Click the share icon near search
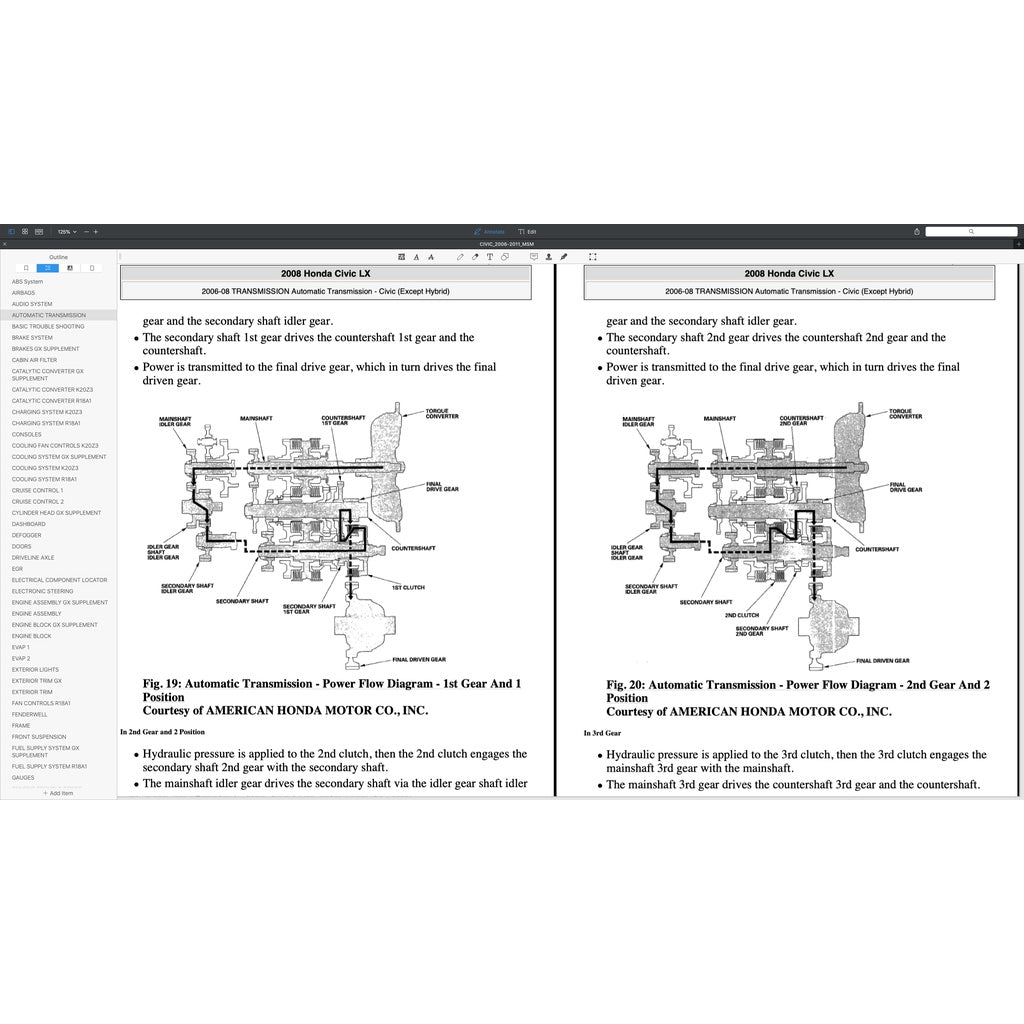 tap(917, 231)
